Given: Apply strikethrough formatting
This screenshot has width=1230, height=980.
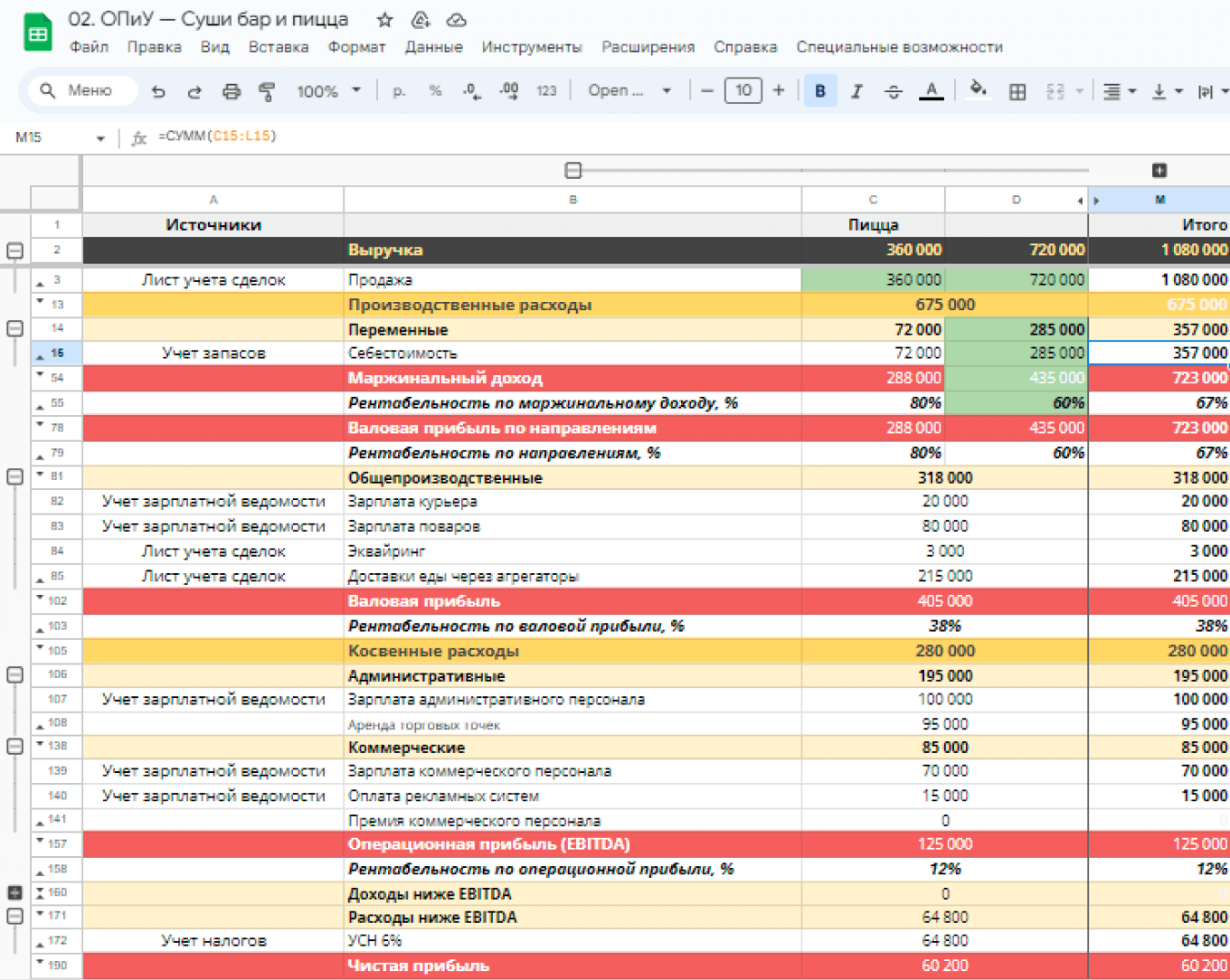Looking at the screenshot, I should tap(893, 91).
